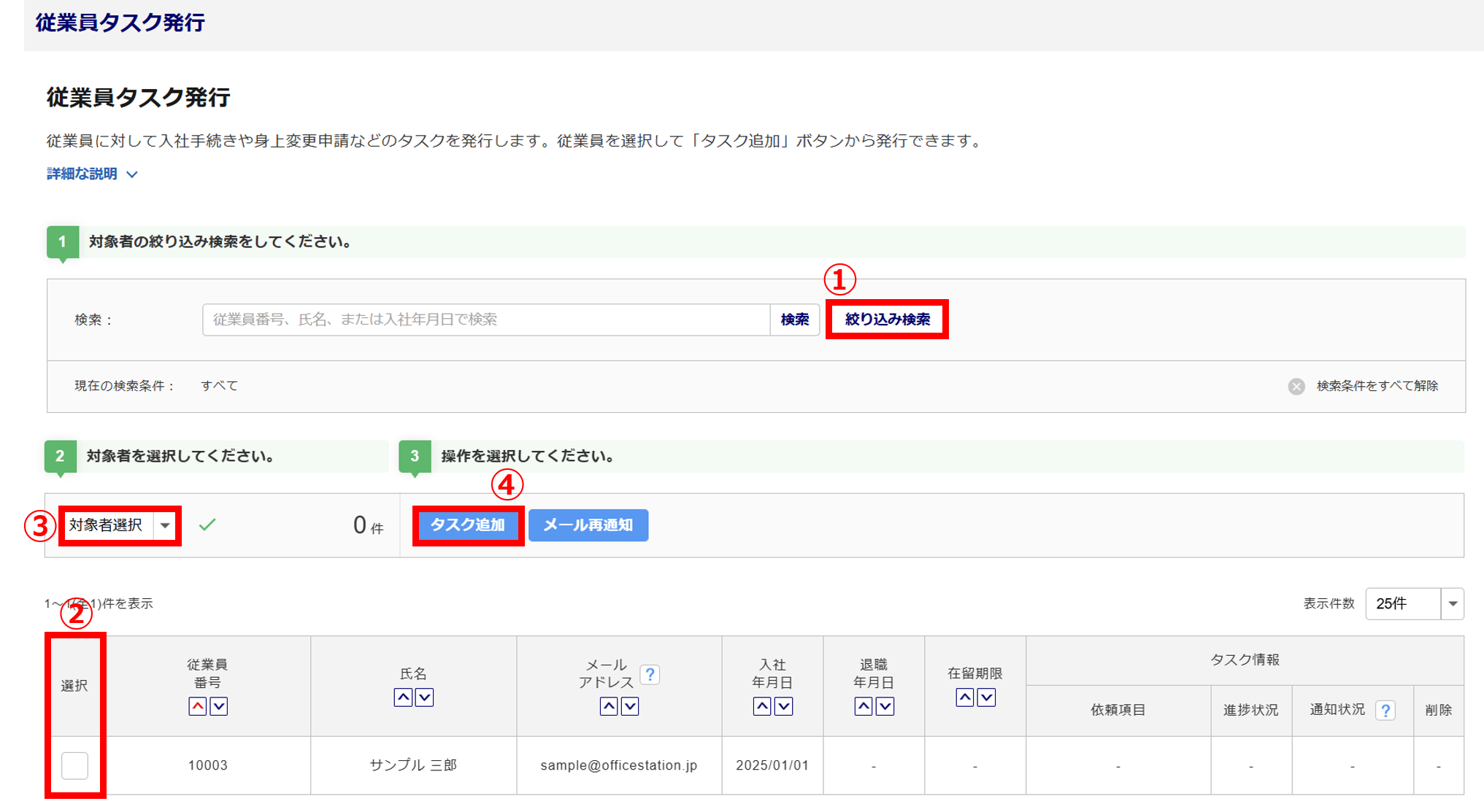Open the 表示件数 25件 dropdown
Viewport: 1484px width, 812px height.
point(1414,603)
